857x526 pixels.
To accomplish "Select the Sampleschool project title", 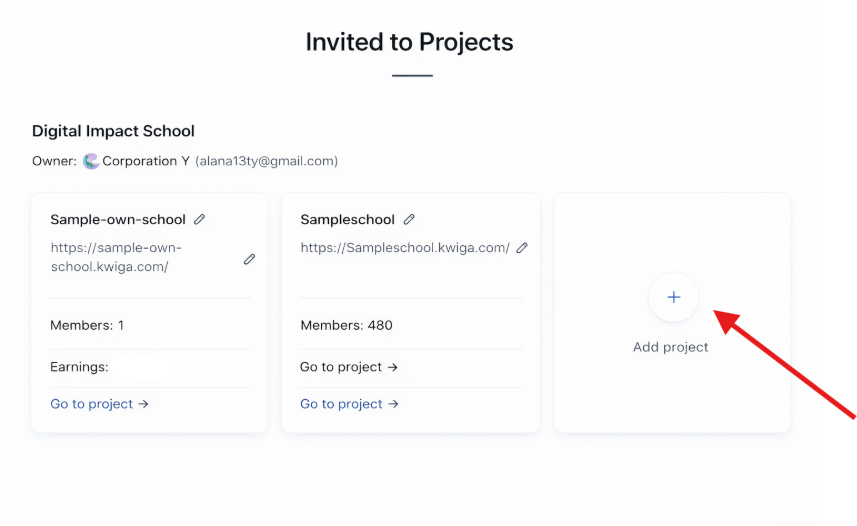I will coord(347,219).
